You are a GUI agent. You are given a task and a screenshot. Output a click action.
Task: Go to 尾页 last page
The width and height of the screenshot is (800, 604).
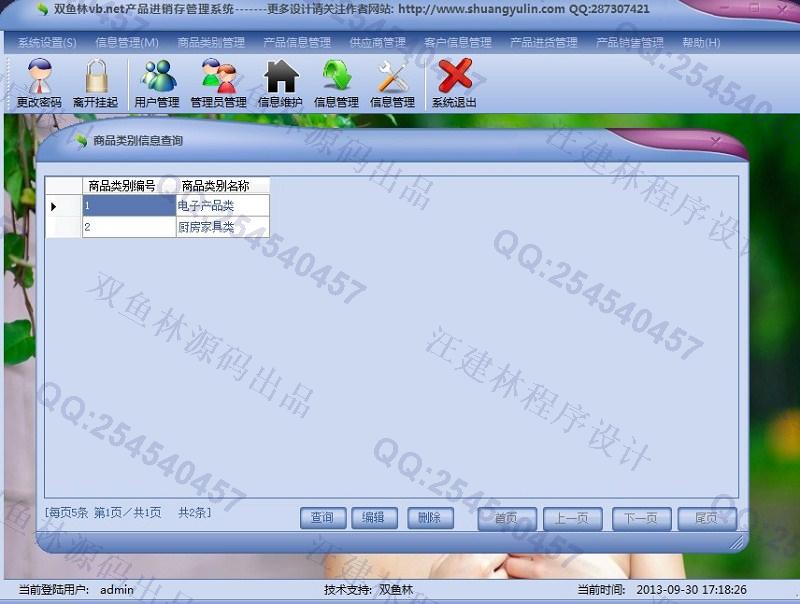[x=707, y=519]
